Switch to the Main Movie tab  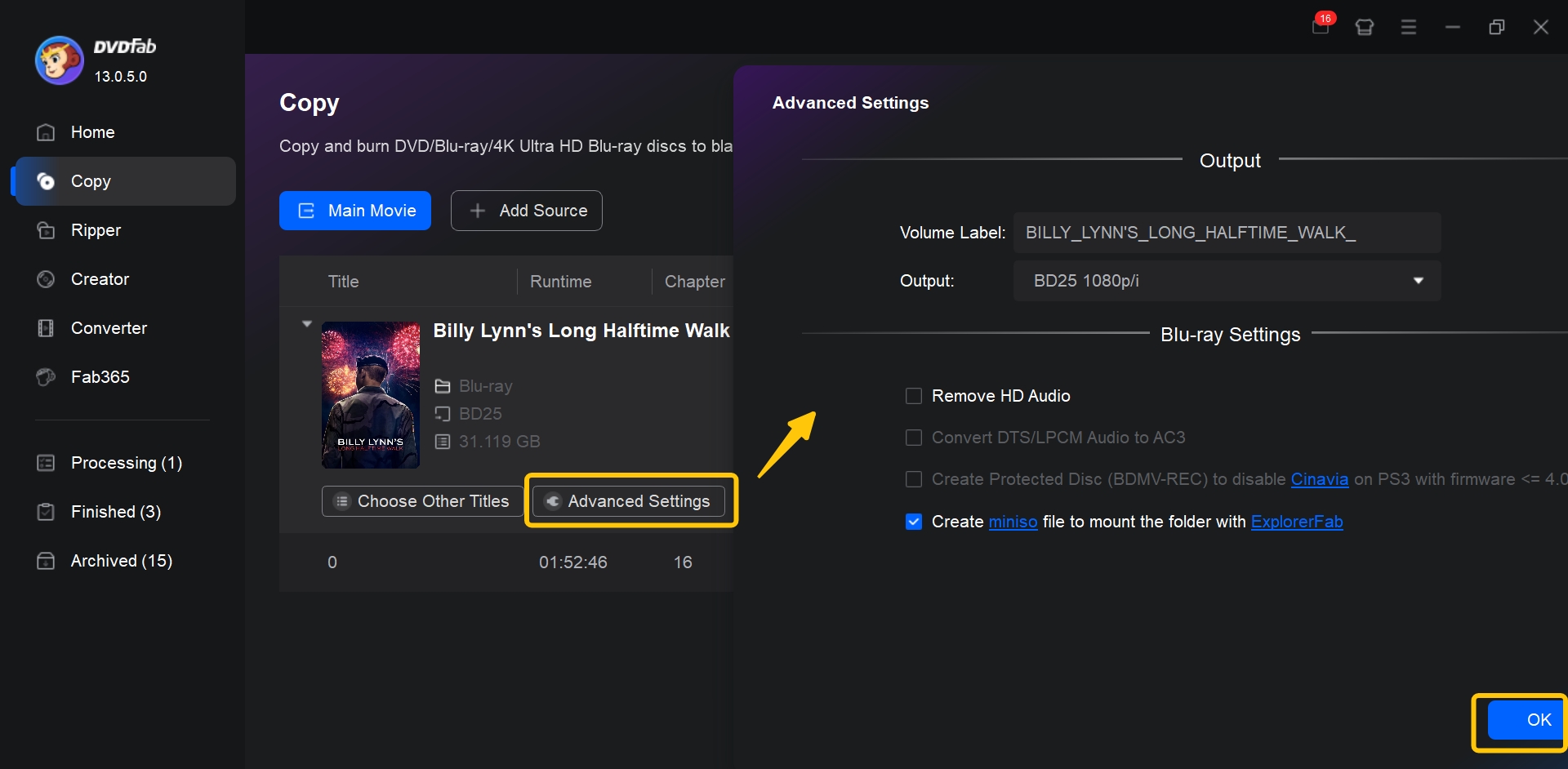[354, 210]
